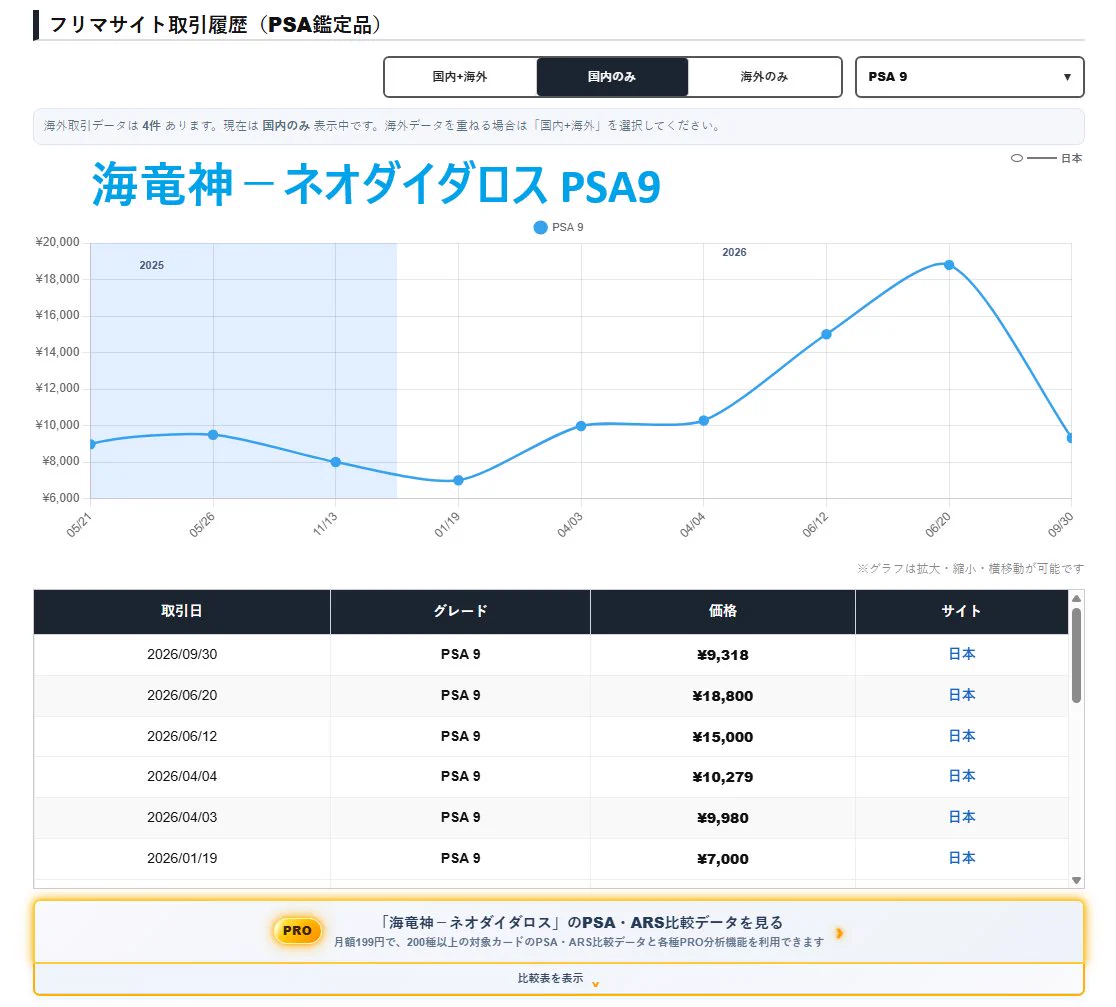Viewport: 1116px width, 1007px height.
Task: Select the 国内のみ view tab
Action: tap(612, 77)
